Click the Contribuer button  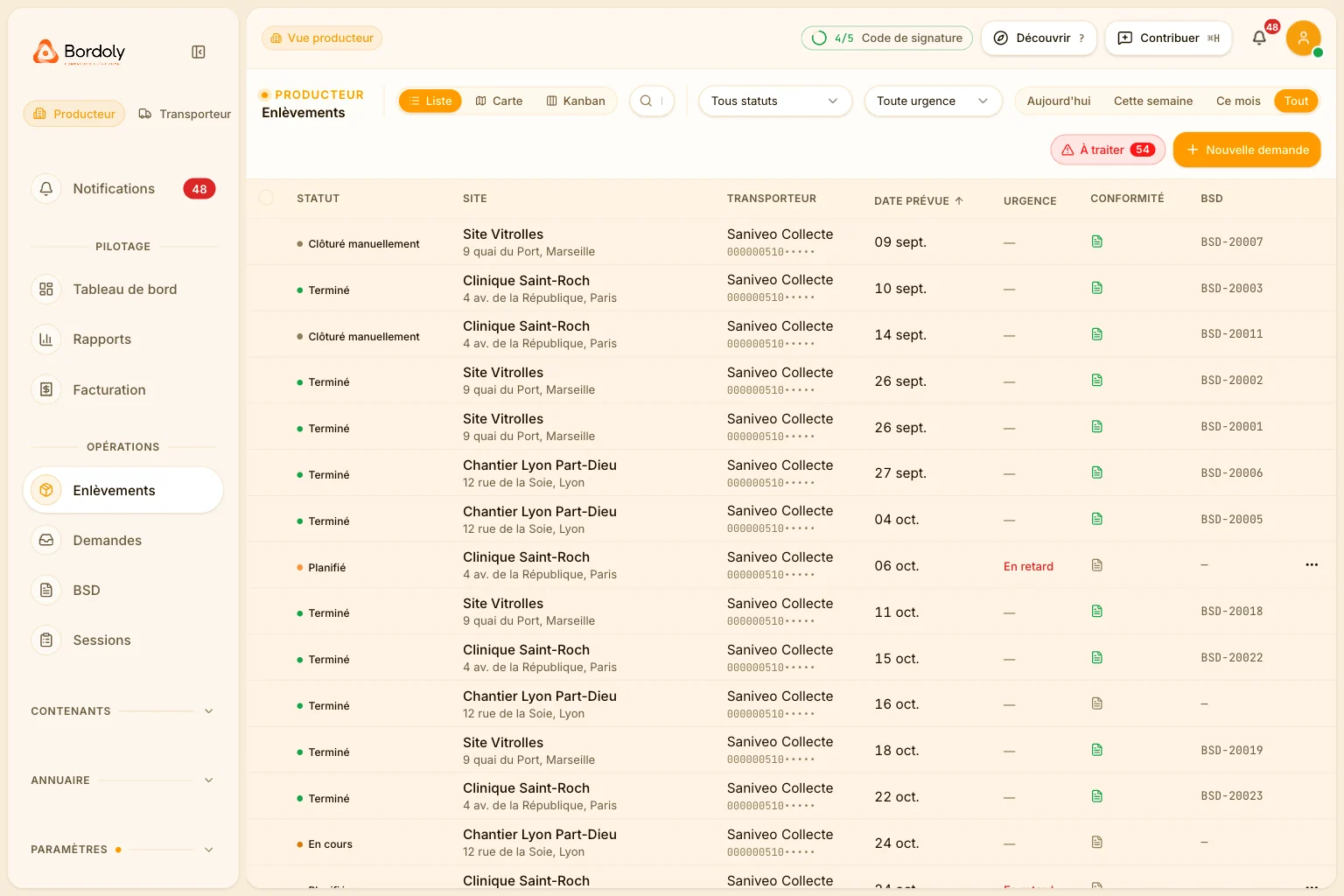1168,38
